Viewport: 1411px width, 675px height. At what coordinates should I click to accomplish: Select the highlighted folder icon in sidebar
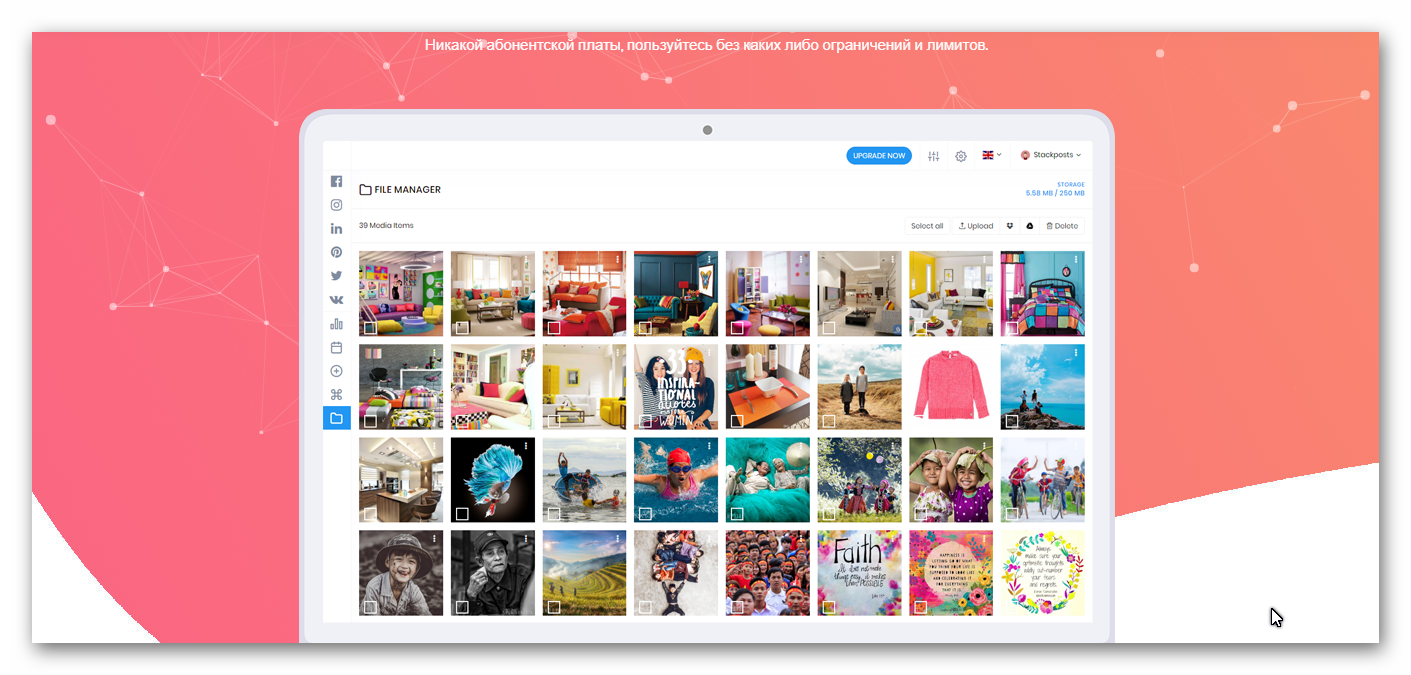[336, 418]
